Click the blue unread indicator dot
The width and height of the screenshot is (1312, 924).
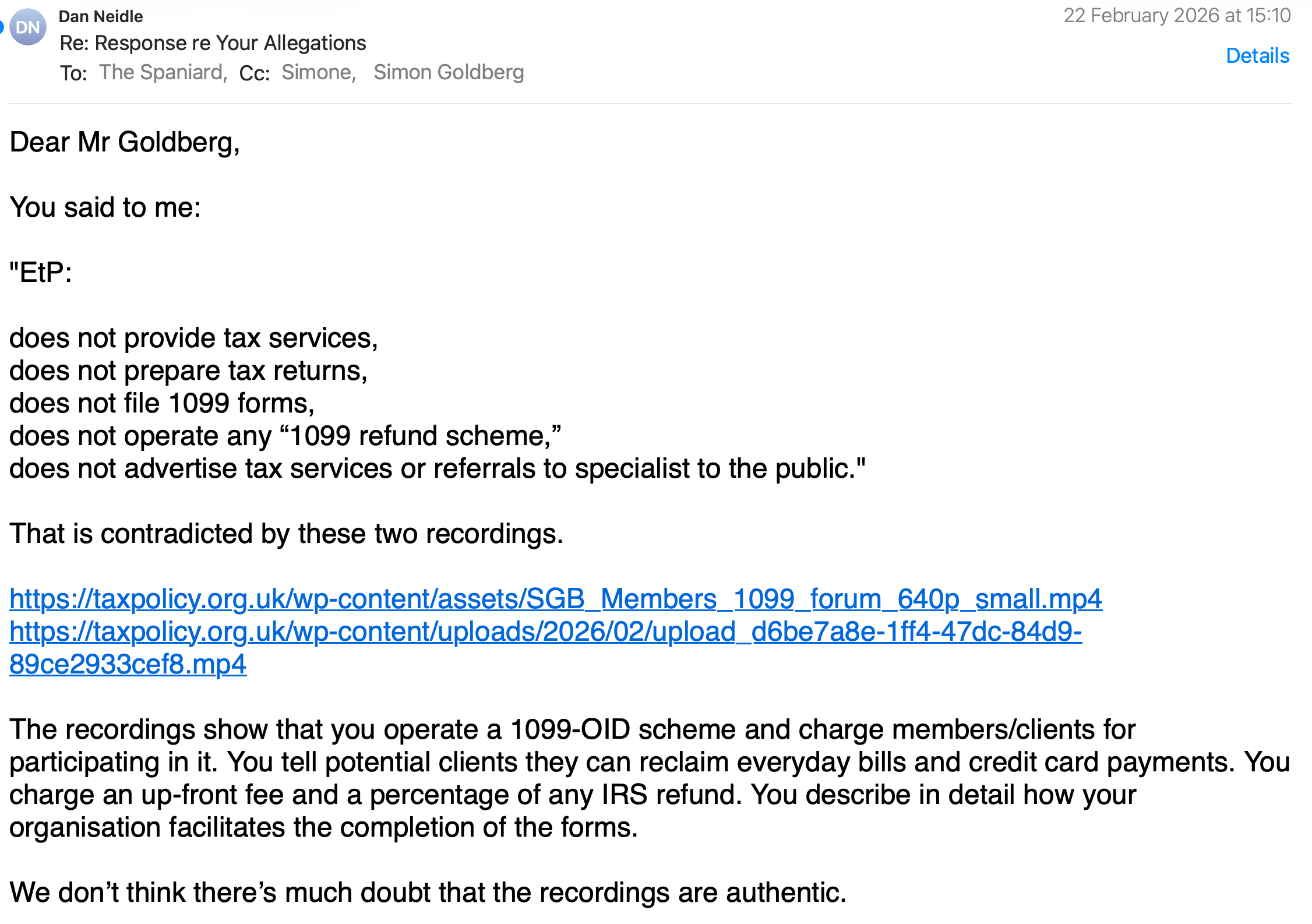point(2,27)
